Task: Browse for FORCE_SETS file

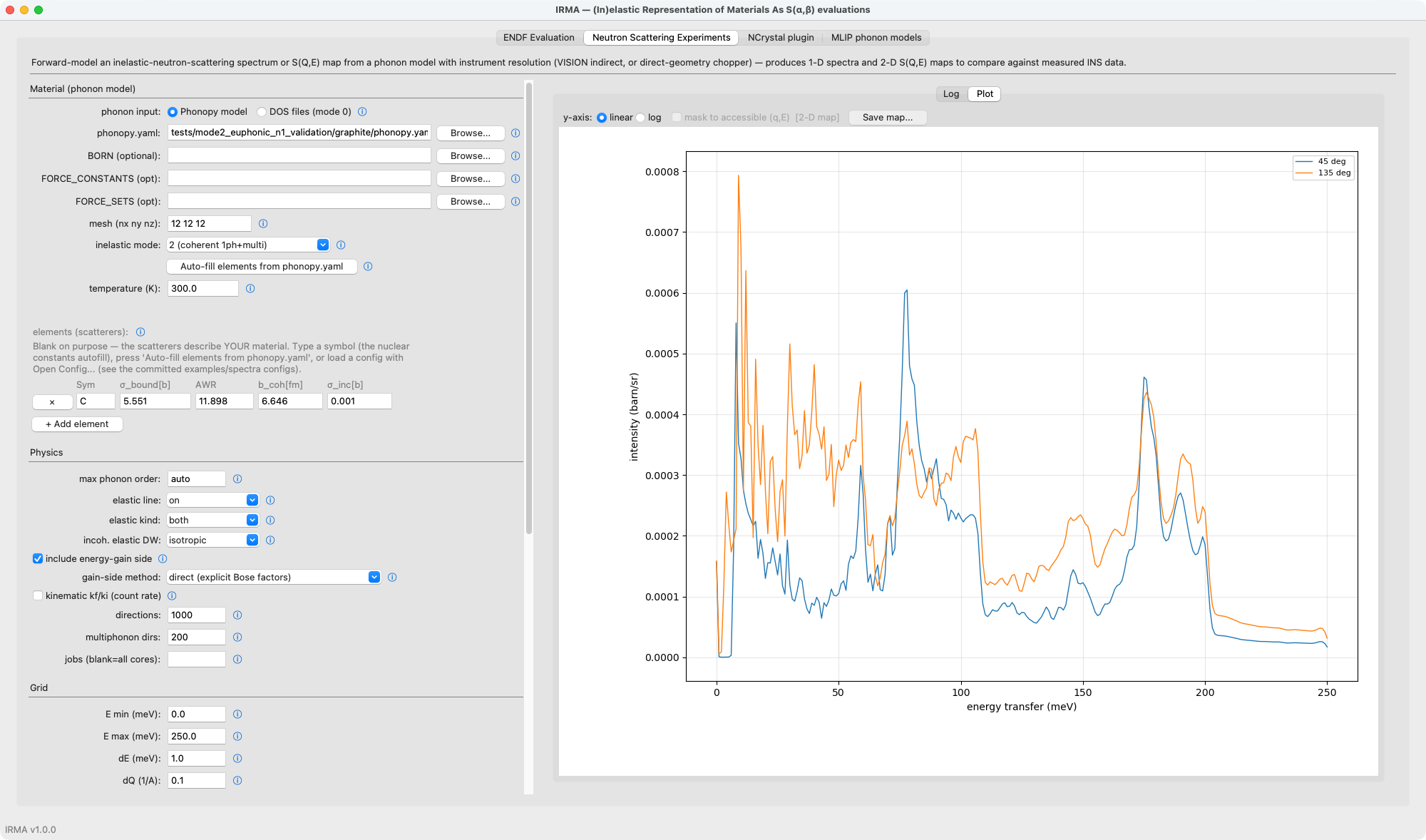Action: pyautogui.click(x=471, y=202)
